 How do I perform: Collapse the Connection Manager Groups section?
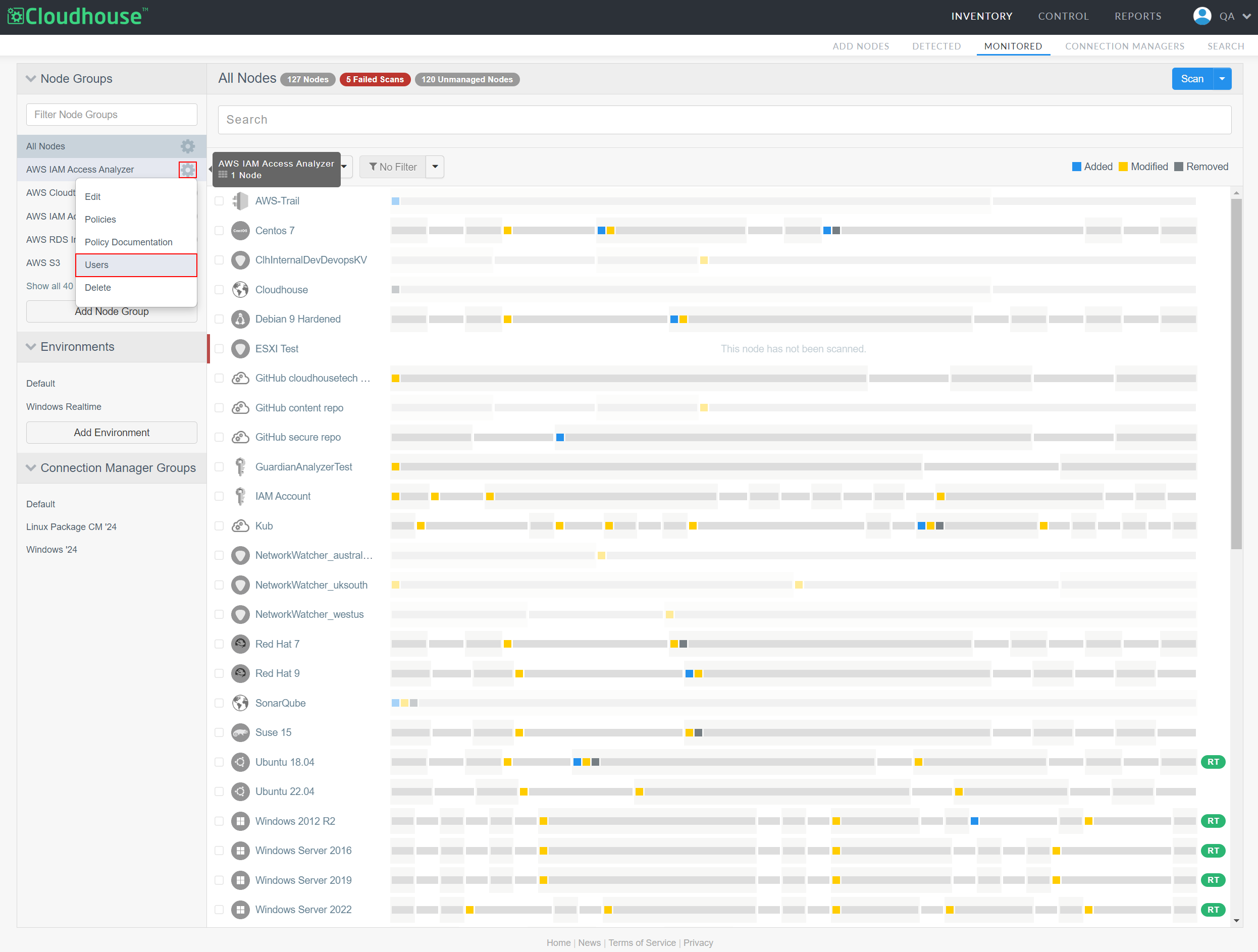(31, 467)
